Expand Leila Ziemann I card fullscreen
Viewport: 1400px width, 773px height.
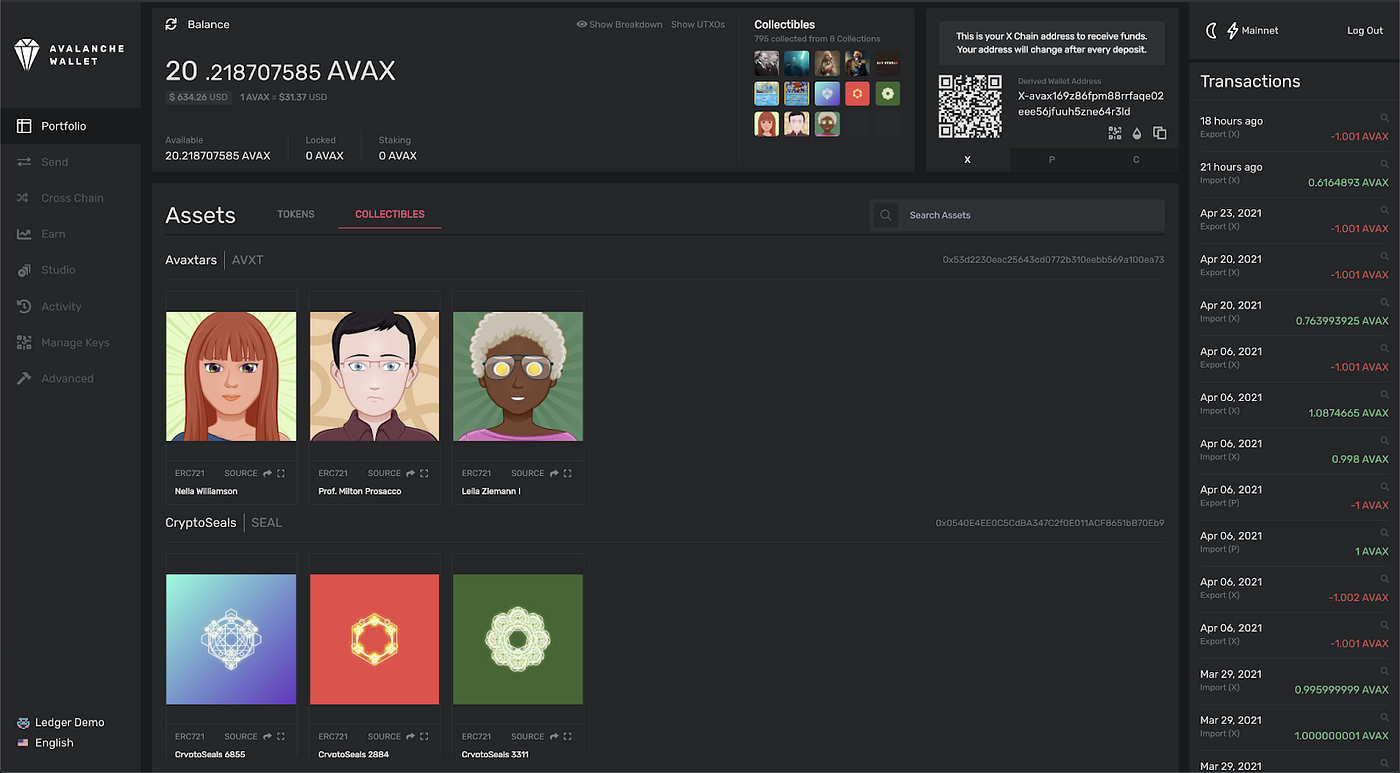tap(567, 473)
